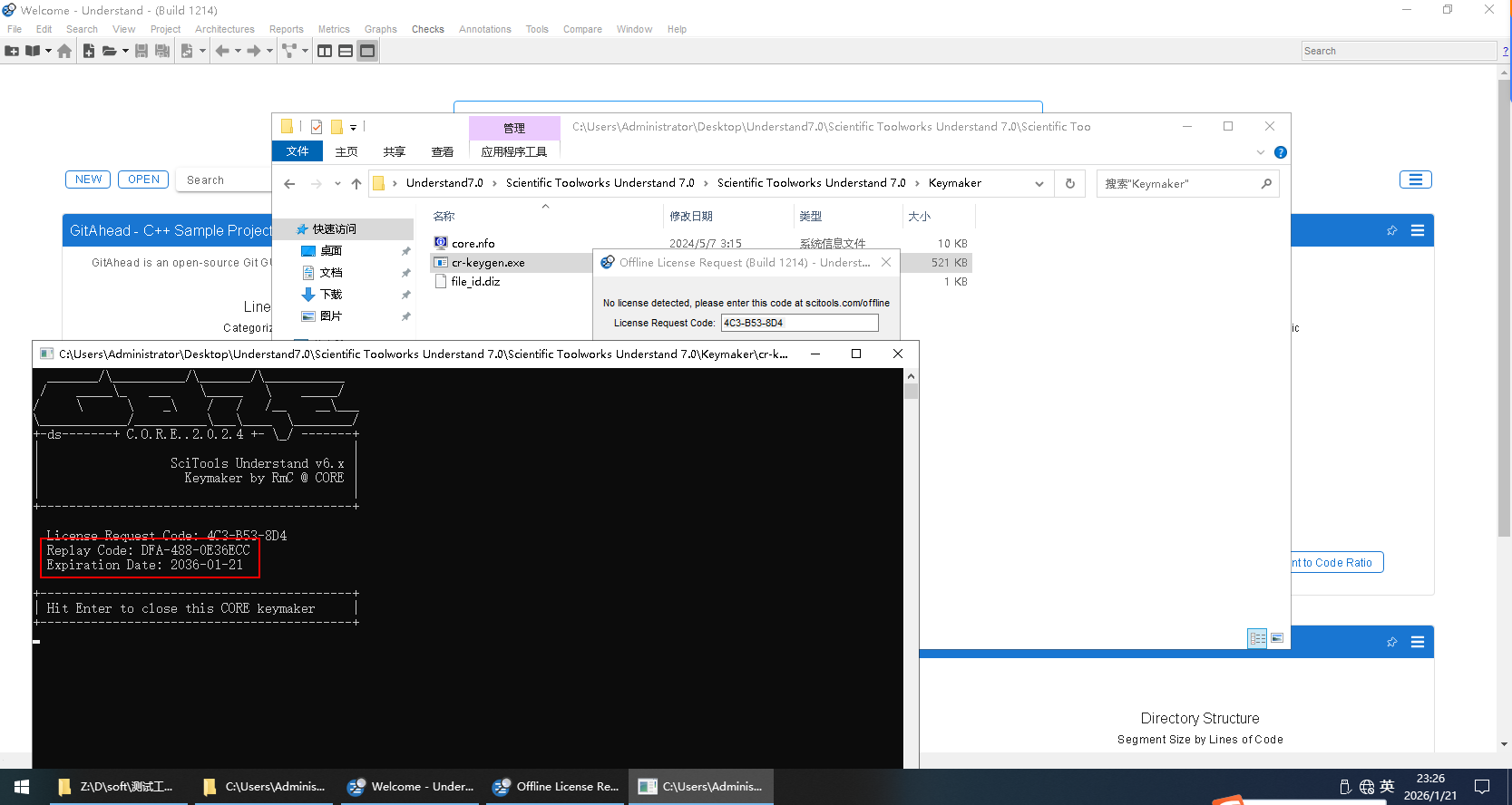The height and width of the screenshot is (805, 1512).
Task: Click the Windows Start button
Action: pyautogui.click(x=22, y=786)
